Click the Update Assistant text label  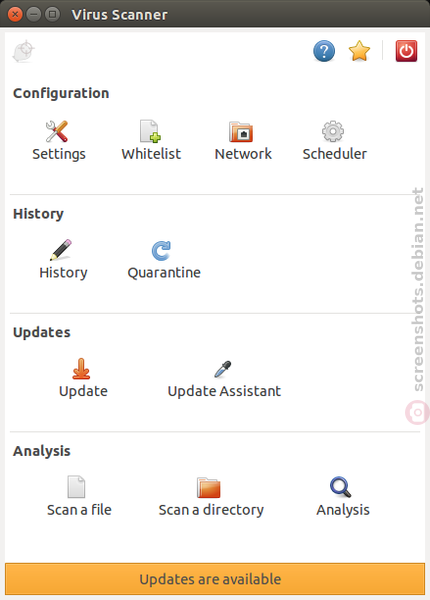(224, 391)
